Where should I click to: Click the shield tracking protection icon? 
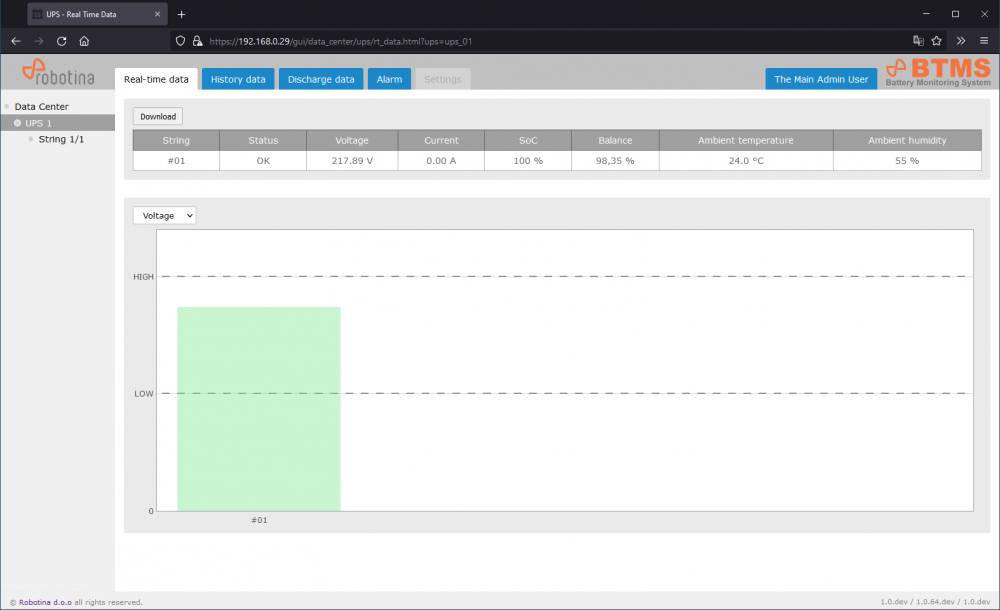click(x=180, y=41)
